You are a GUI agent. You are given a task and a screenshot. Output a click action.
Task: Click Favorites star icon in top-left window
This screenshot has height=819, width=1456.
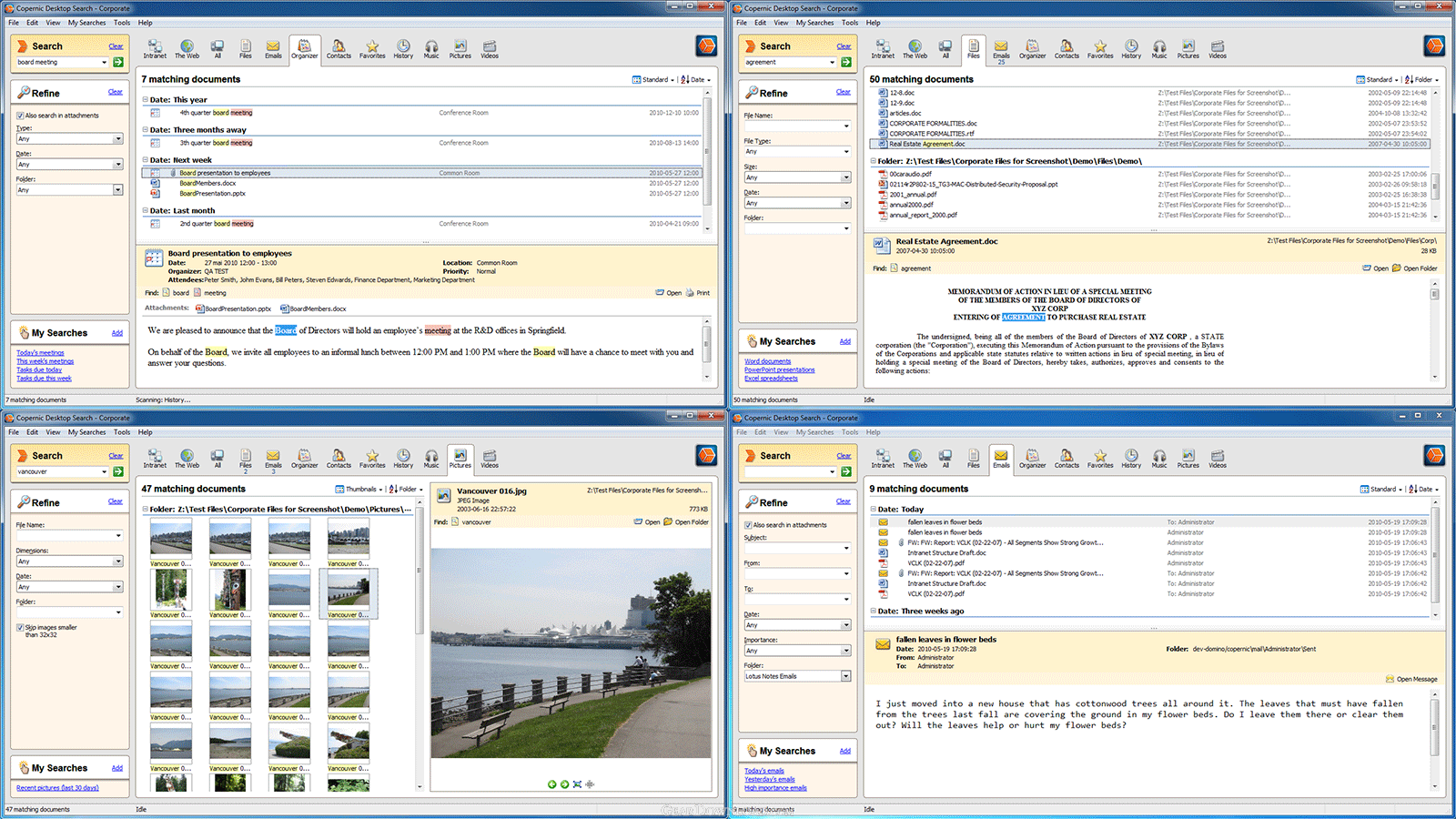tap(372, 48)
